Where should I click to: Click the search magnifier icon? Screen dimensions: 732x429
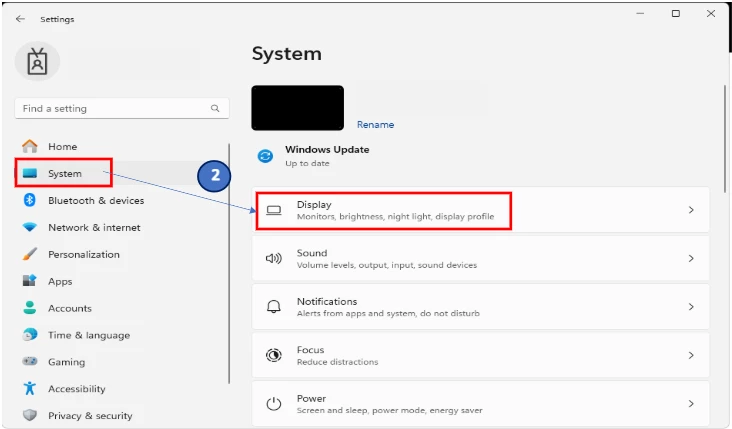tap(215, 108)
